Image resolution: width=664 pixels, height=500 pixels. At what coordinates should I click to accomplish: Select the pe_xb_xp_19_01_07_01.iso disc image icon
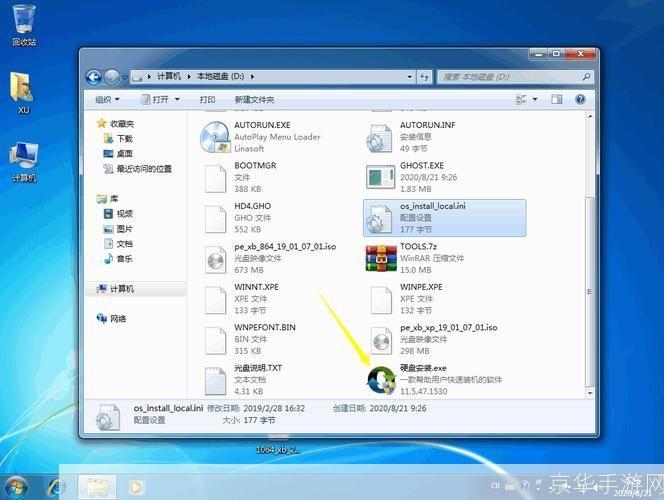coord(381,340)
